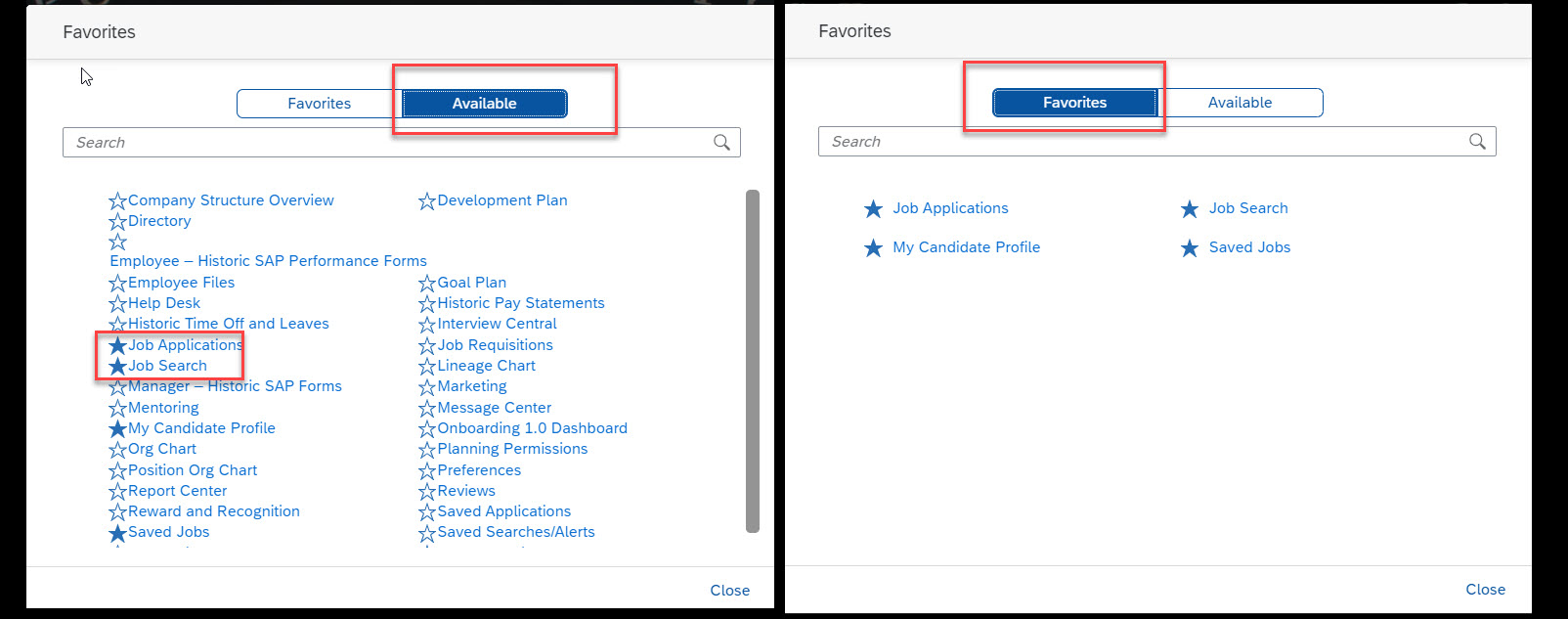Click star icon beside Company Structure Overview
Screen dimensions: 1568x619
tap(117, 201)
